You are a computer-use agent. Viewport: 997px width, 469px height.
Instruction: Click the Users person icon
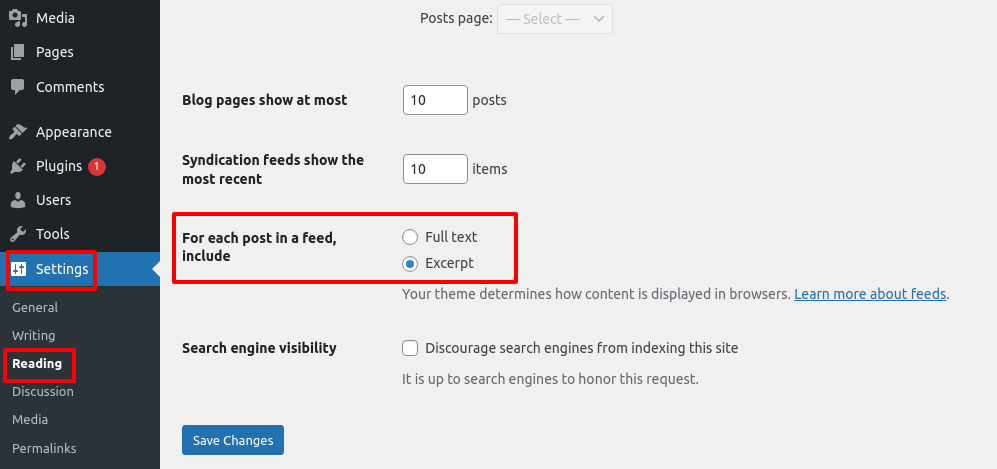[18, 200]
